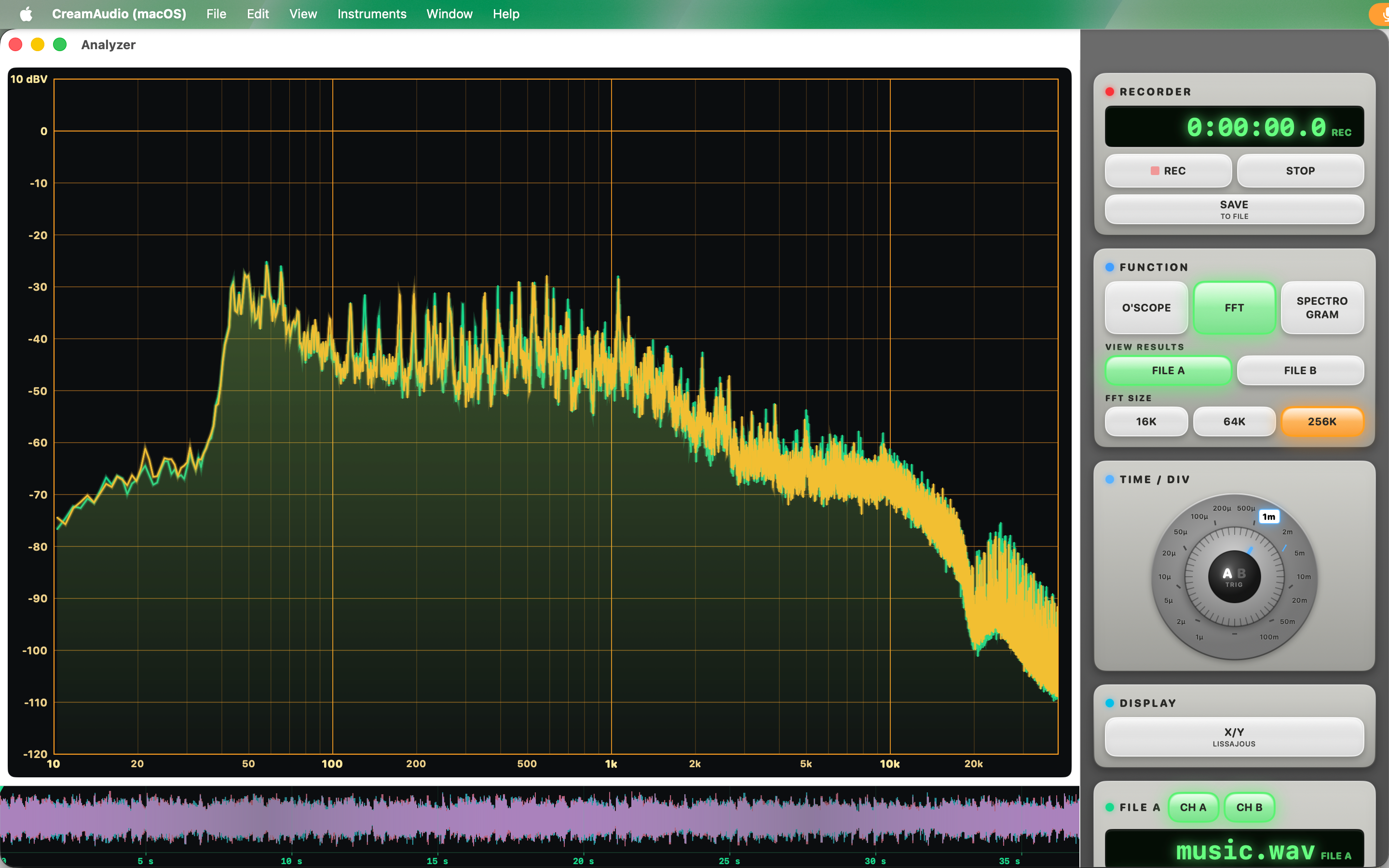1389x868 pixels.
Task: Click the -60 dBV axis label
Action: [x=37, y=443]
